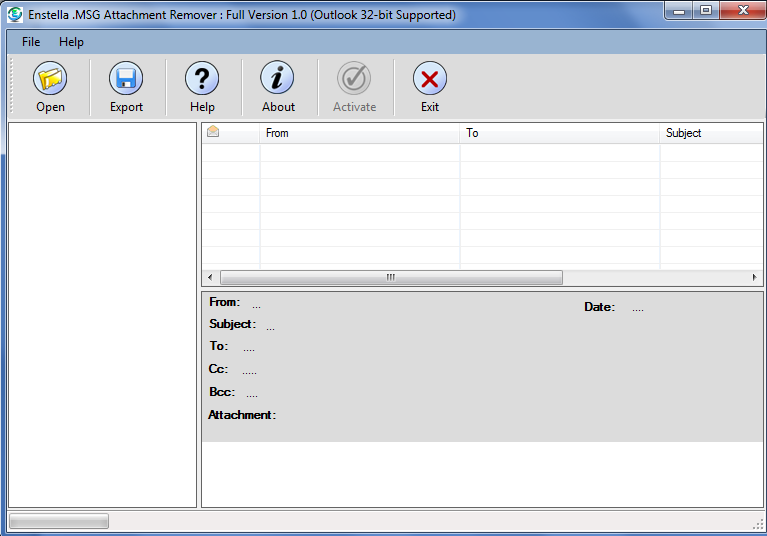Open the Help menu
The image size is (767, 536).
[x=71, y=42]
